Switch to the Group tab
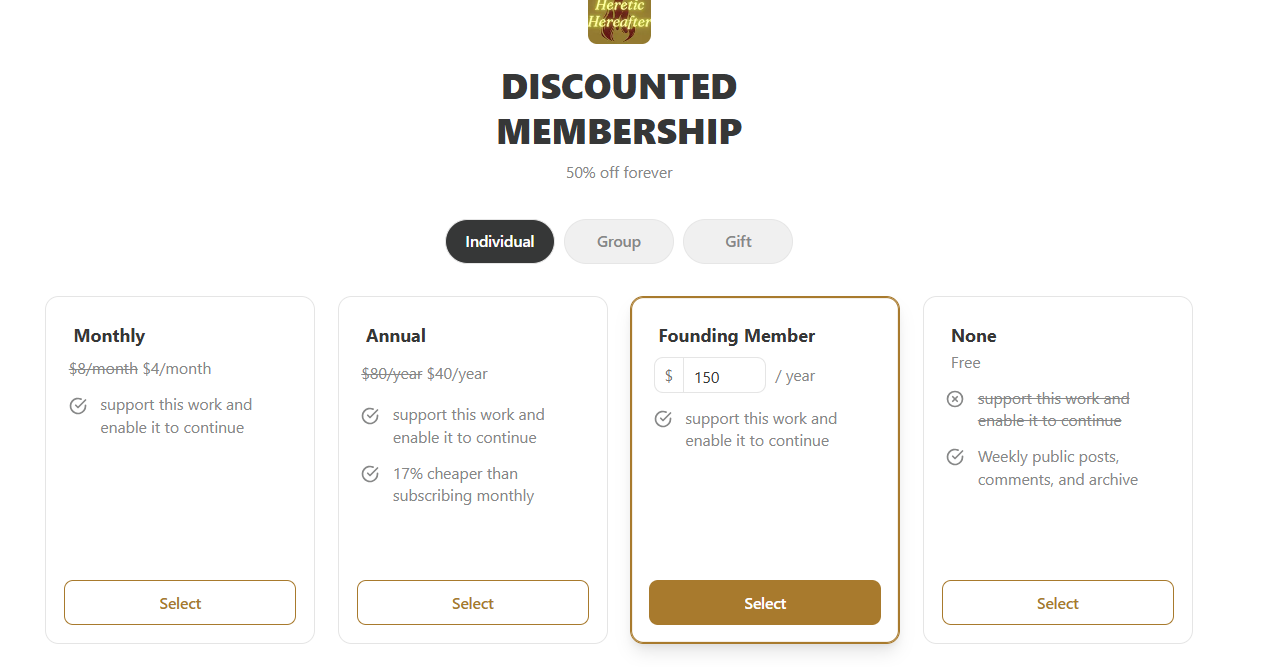Viewport: 1273px width, 667px height. tap(619, 241)
